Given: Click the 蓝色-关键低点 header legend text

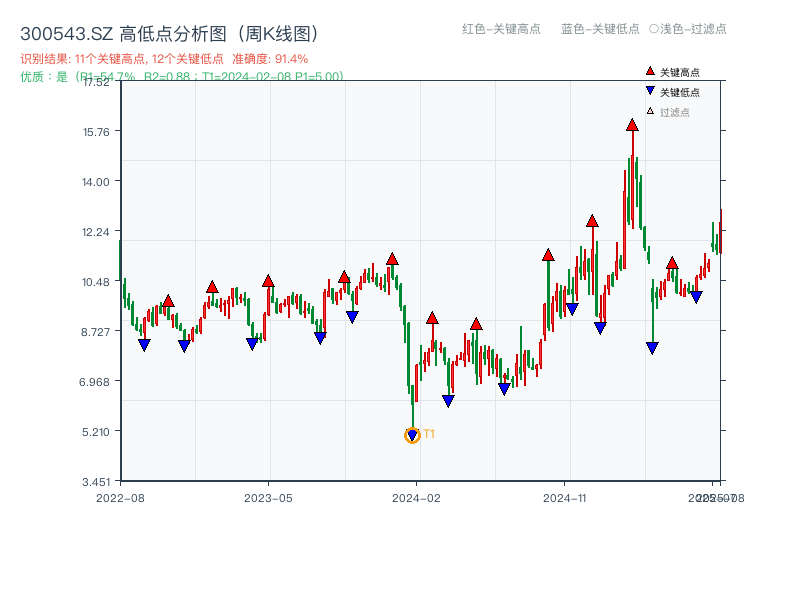Looking at the screenshot, I should [600, 29].
